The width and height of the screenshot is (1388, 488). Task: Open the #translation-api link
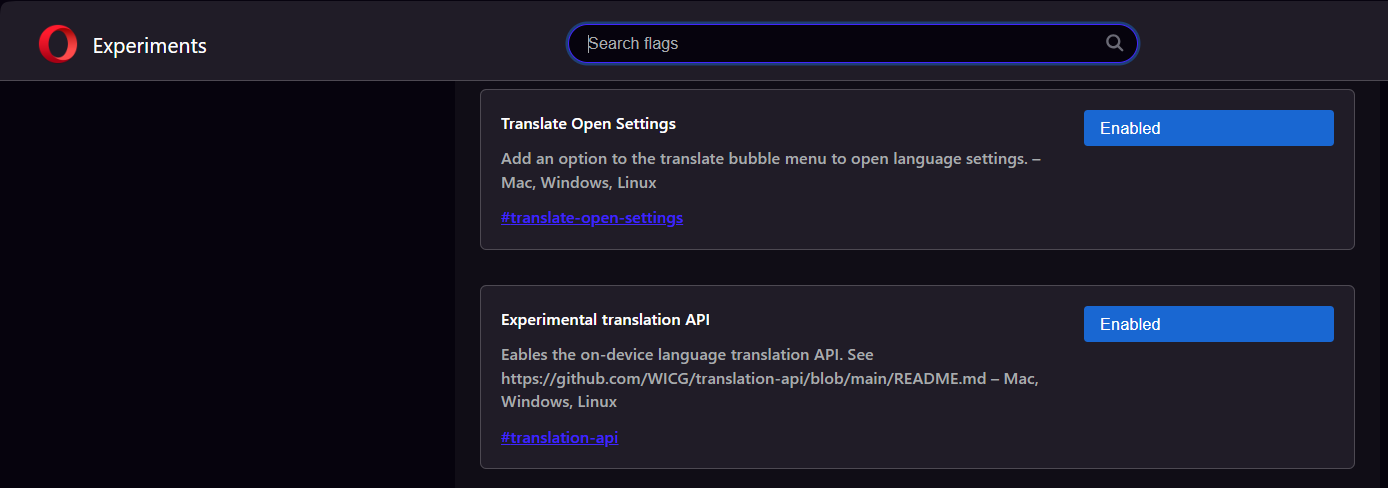click(560, 437)
